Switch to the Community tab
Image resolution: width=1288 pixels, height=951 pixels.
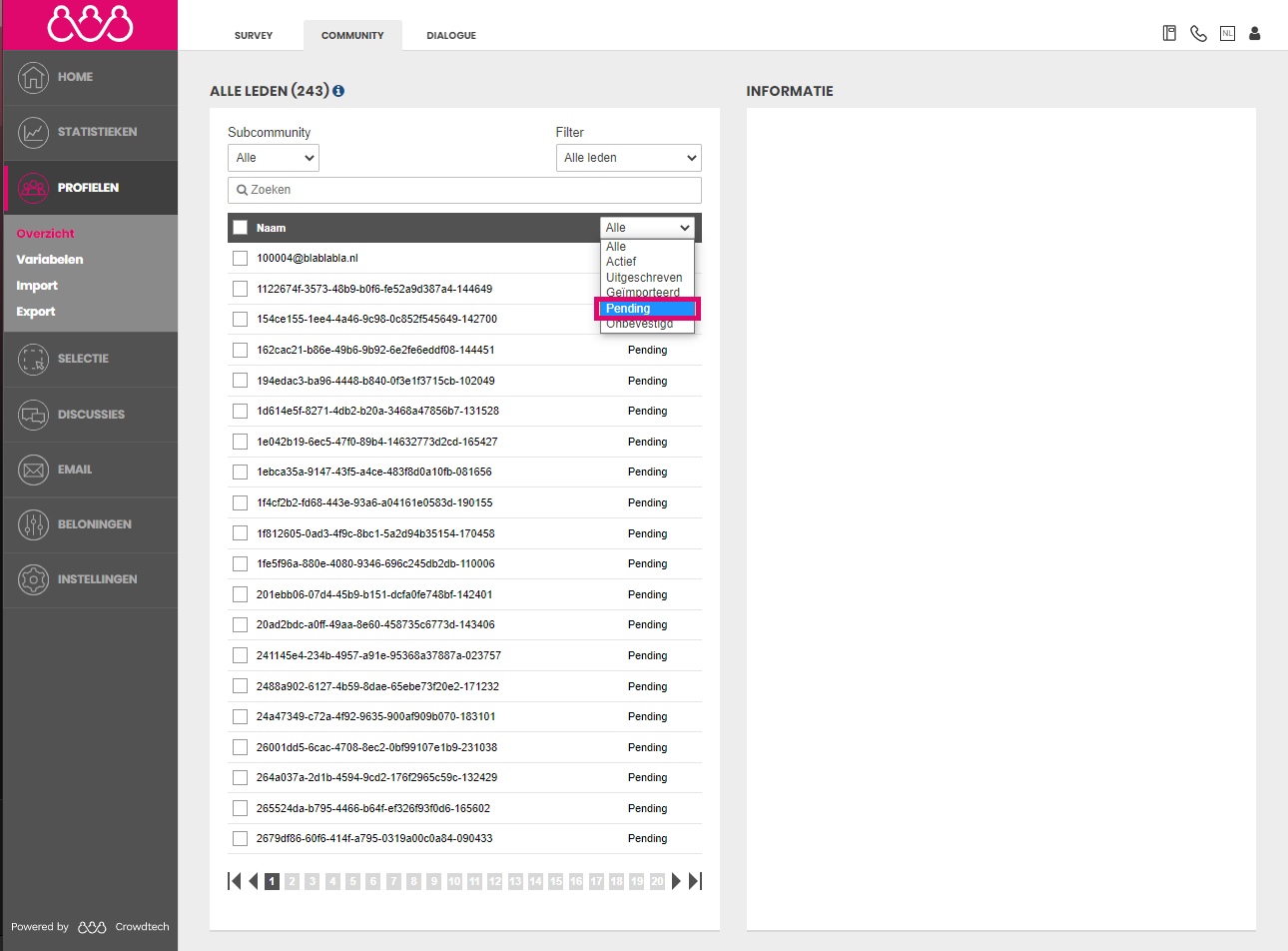tap(352, 35)
